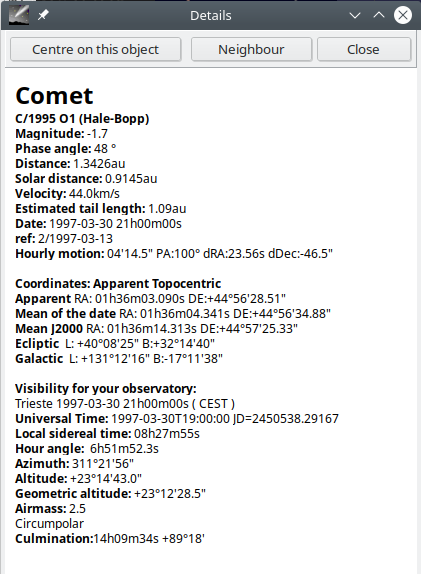421x574 pixels.
Task: Maximize window with the up chevron
Action: pyautogui.click(x=379, y=15)
